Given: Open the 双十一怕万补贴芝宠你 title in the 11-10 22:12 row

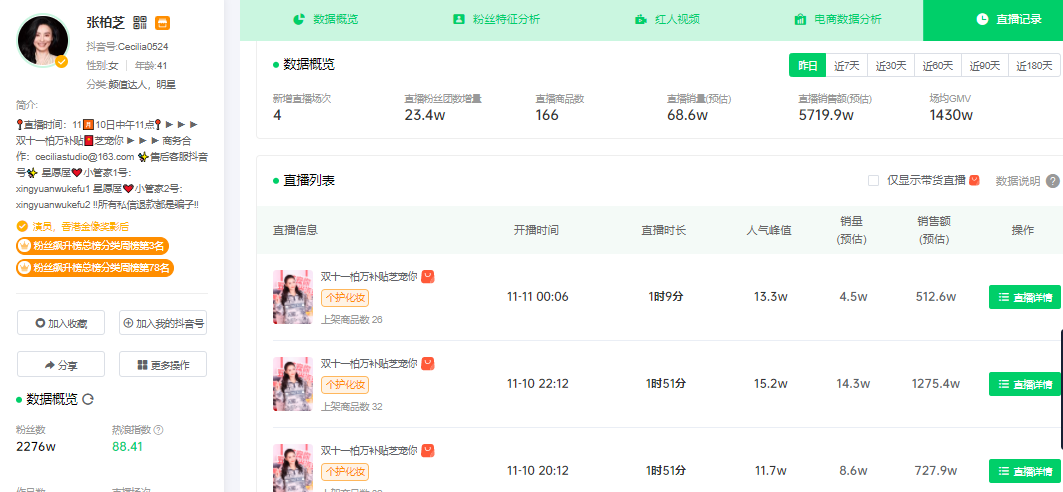Looking at the screenshot, I should (369, 363).
